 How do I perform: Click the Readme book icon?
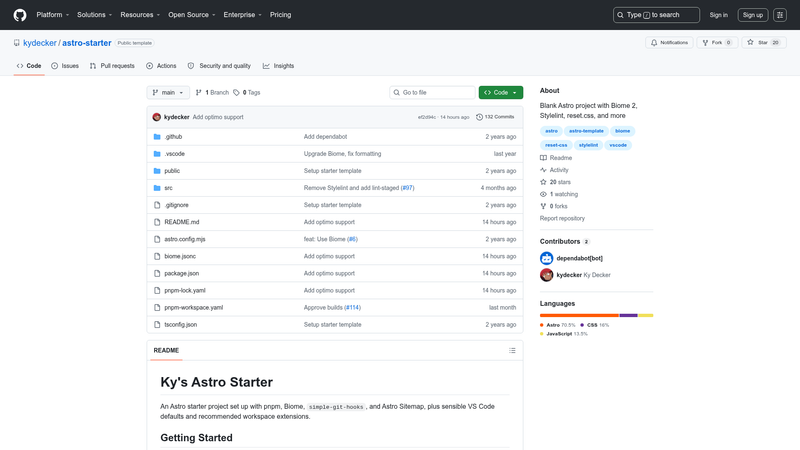(543, 158)
